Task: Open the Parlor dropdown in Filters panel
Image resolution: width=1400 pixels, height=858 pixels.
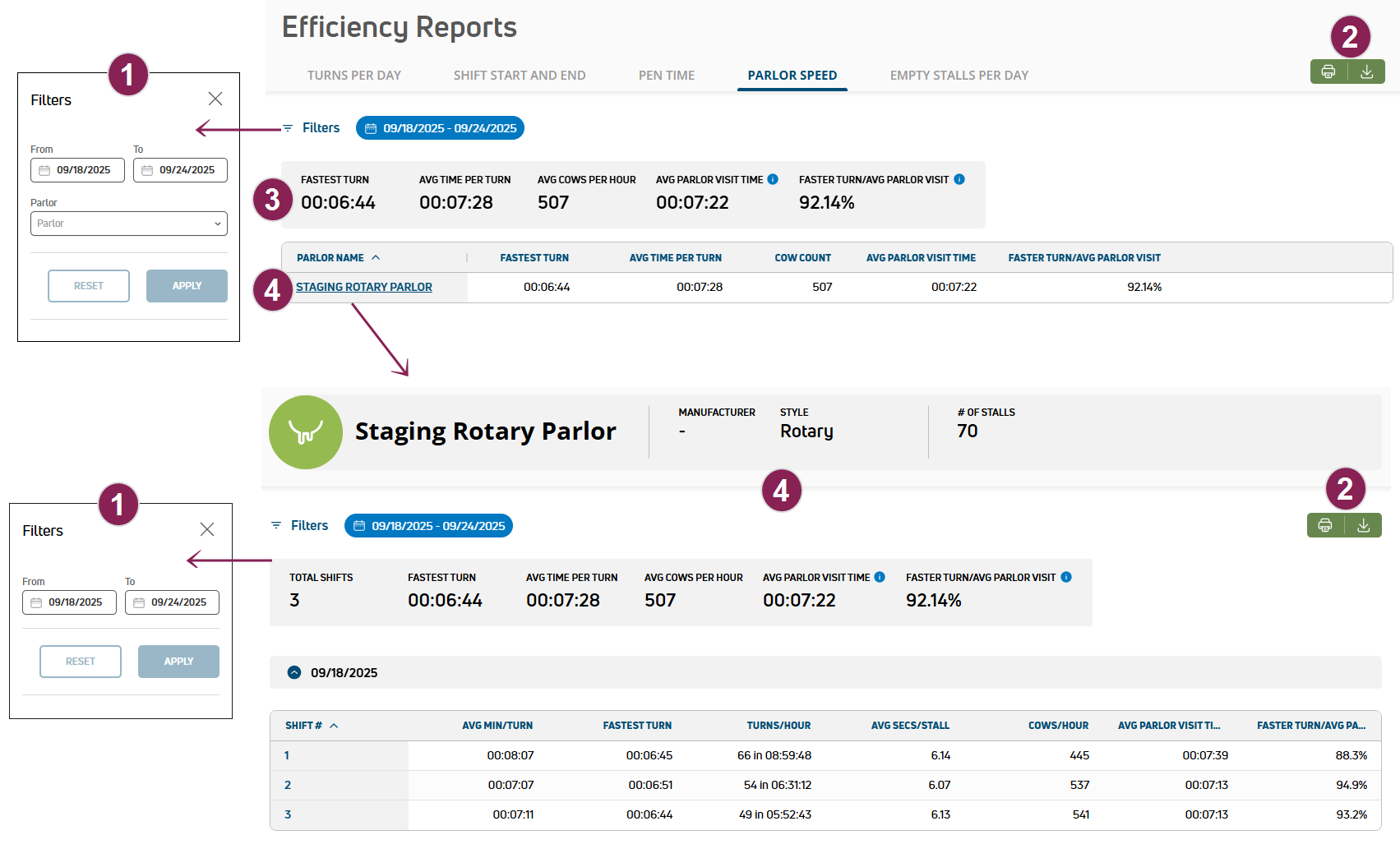Action: coord(129,224)
